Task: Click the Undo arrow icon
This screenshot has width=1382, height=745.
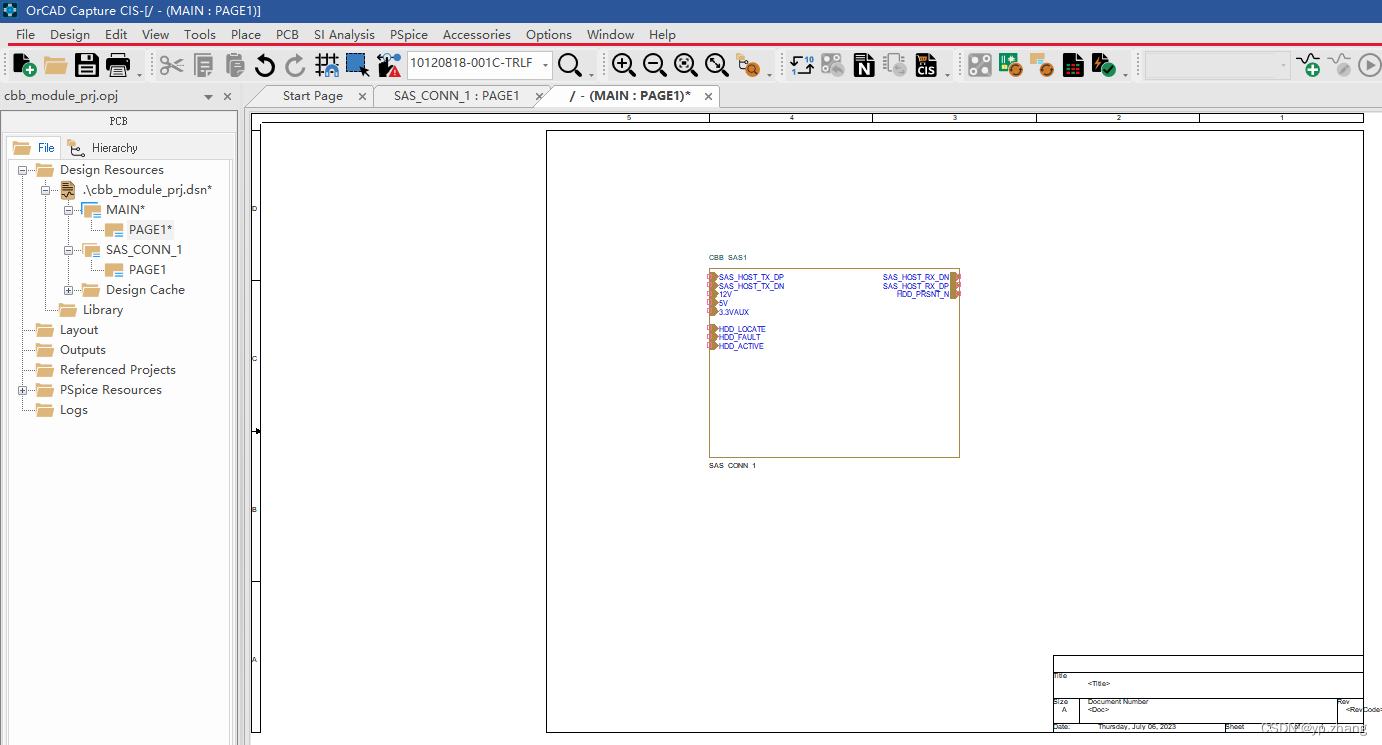Action: pyautogui.click(x=264, y=66)
